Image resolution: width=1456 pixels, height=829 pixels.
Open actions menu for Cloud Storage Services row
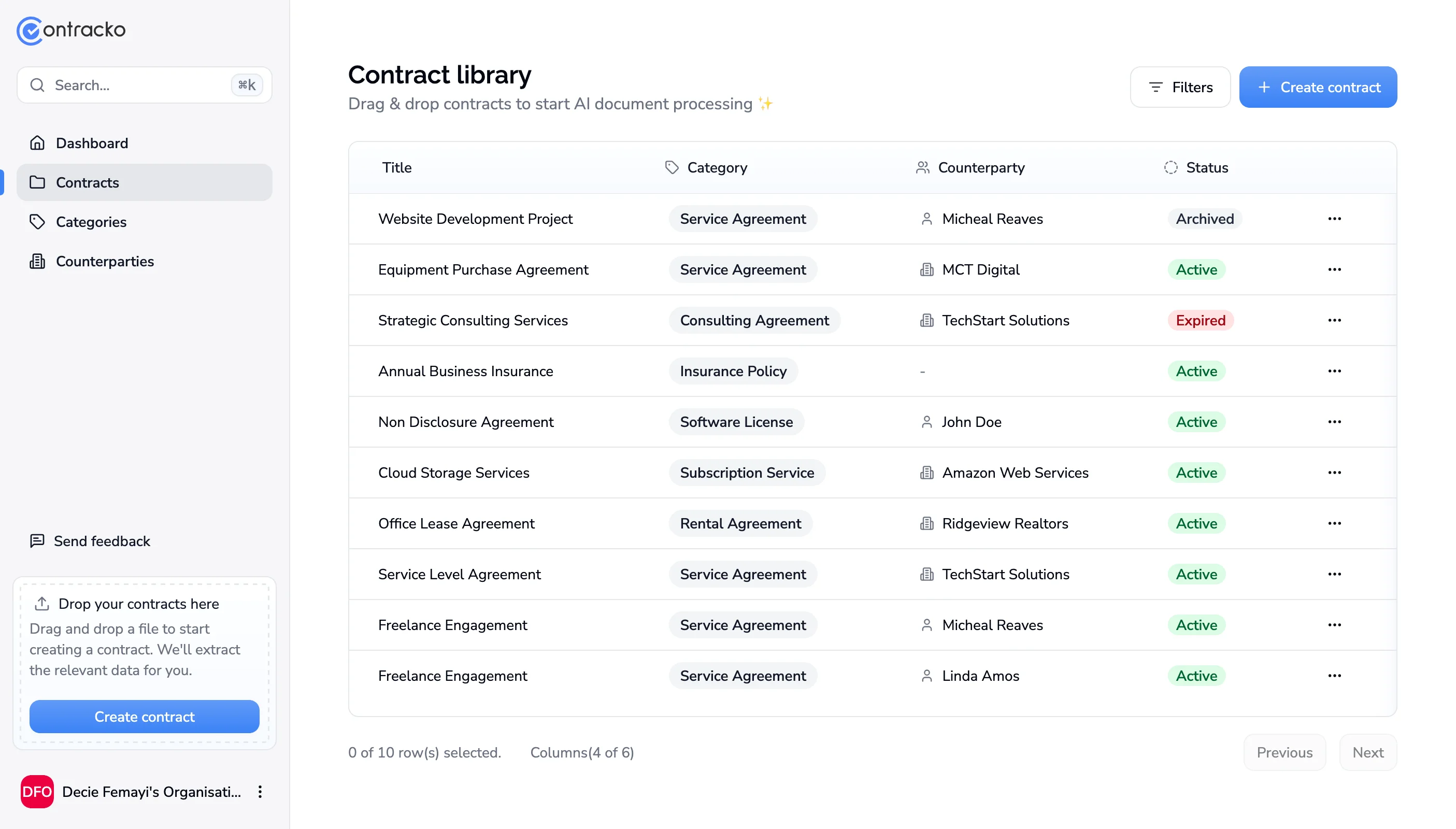point(1335,472)
